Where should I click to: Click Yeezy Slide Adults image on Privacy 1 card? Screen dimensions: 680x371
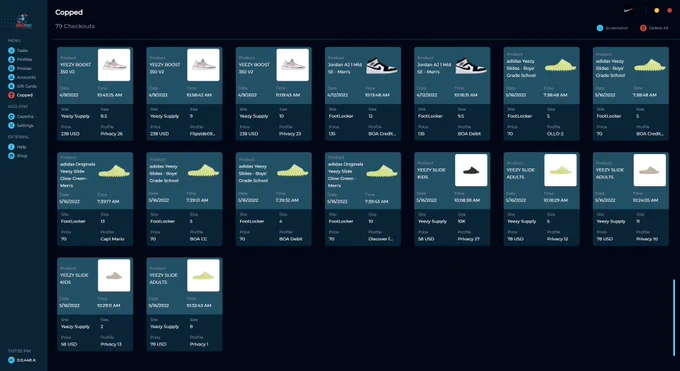pyautogui.click(x=203, y=275)
